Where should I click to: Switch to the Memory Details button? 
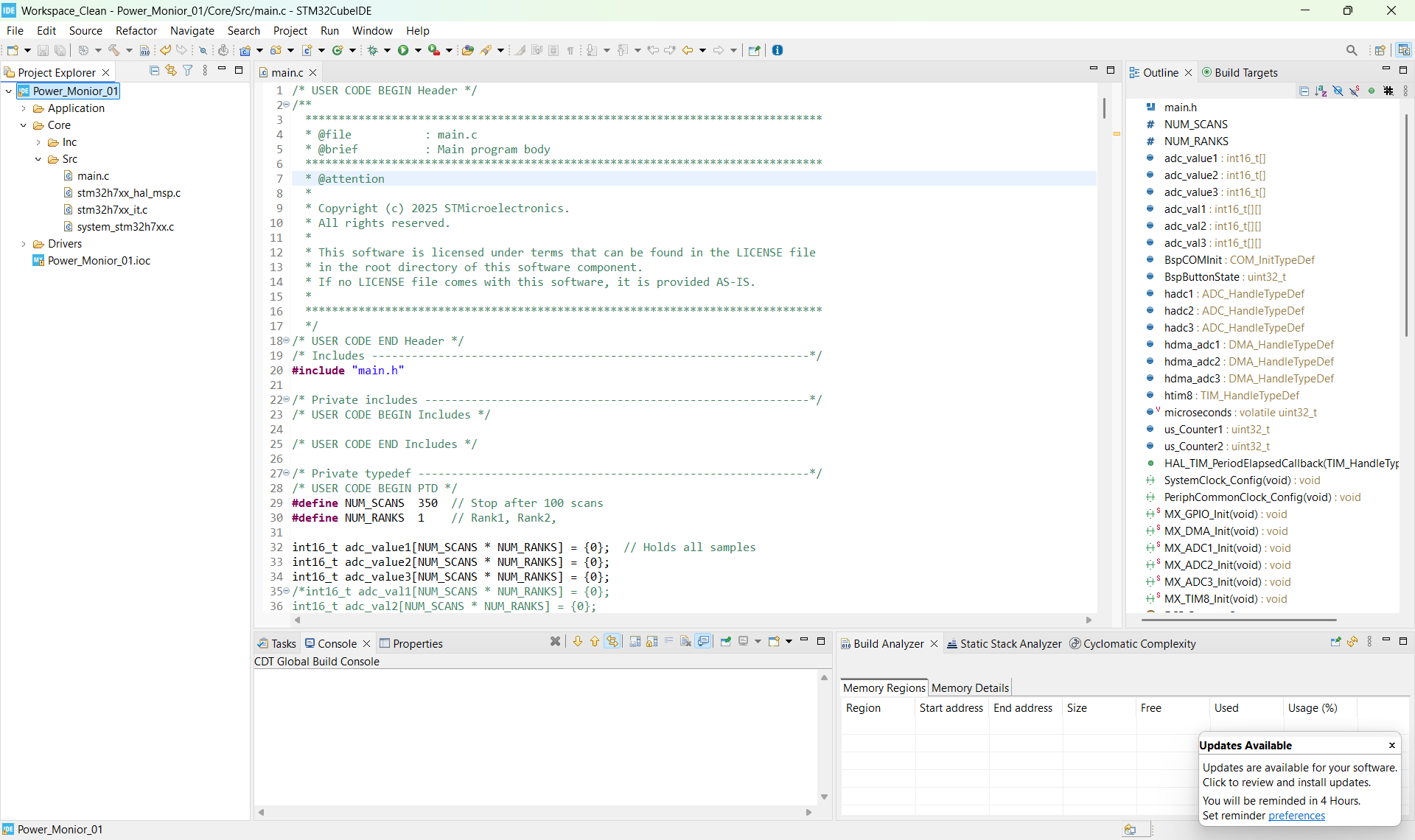pos(970,687)
